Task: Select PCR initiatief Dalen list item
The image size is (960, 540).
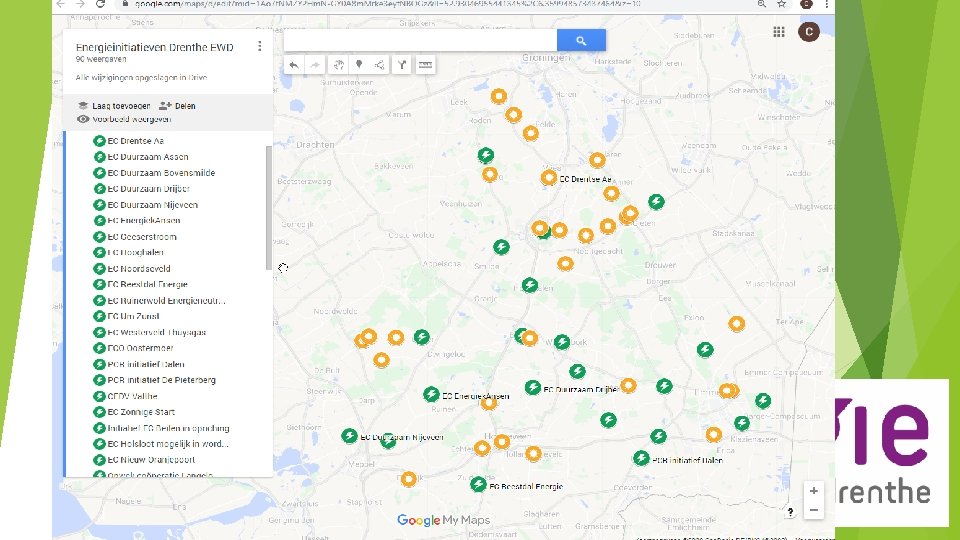Action: click(x=145, y=364)
